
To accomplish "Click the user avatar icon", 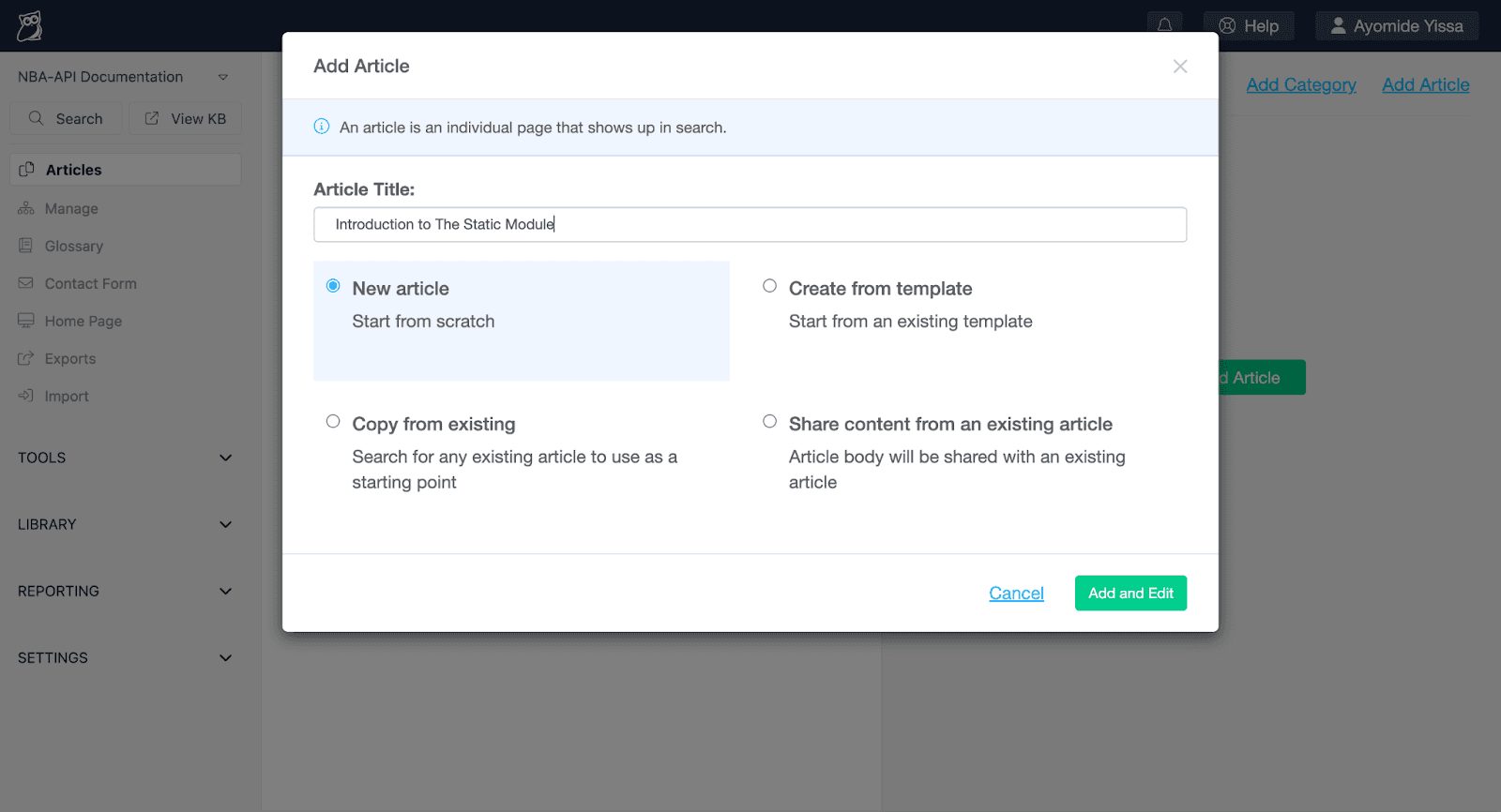I will click(1339, 26).
